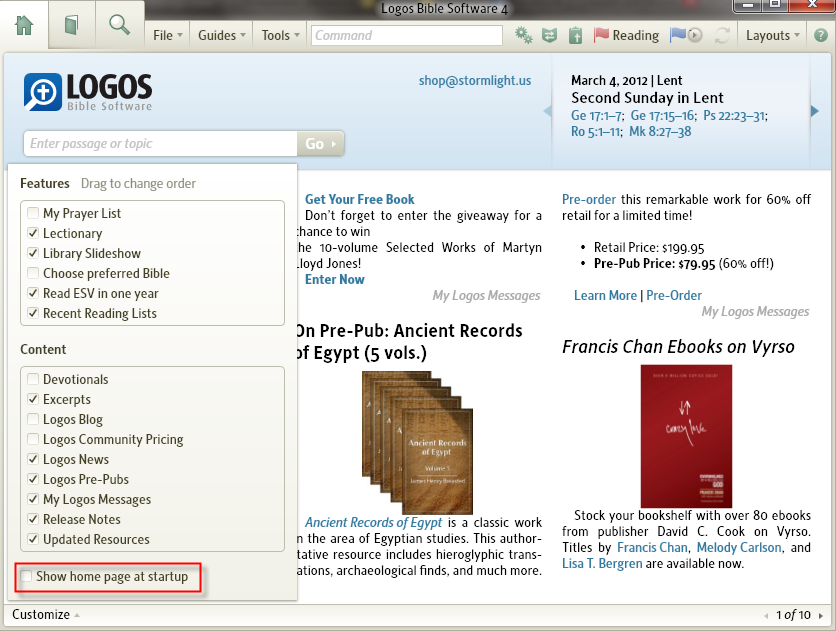This screenshot has height=631, width=836.
Task: Uncheck Excerpts content
Action: (33, 399)
